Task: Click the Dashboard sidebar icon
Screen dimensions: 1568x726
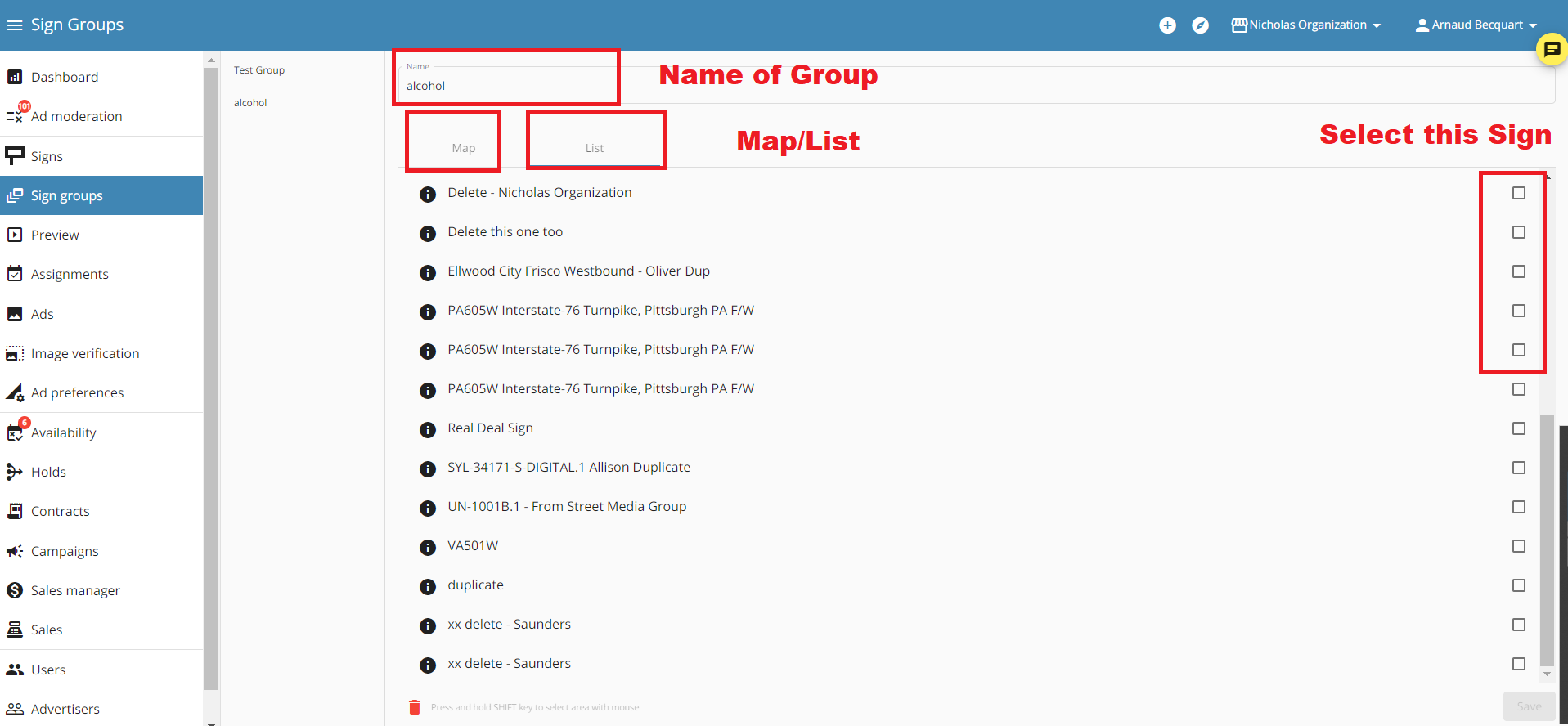Action: (x=15, y=77)
